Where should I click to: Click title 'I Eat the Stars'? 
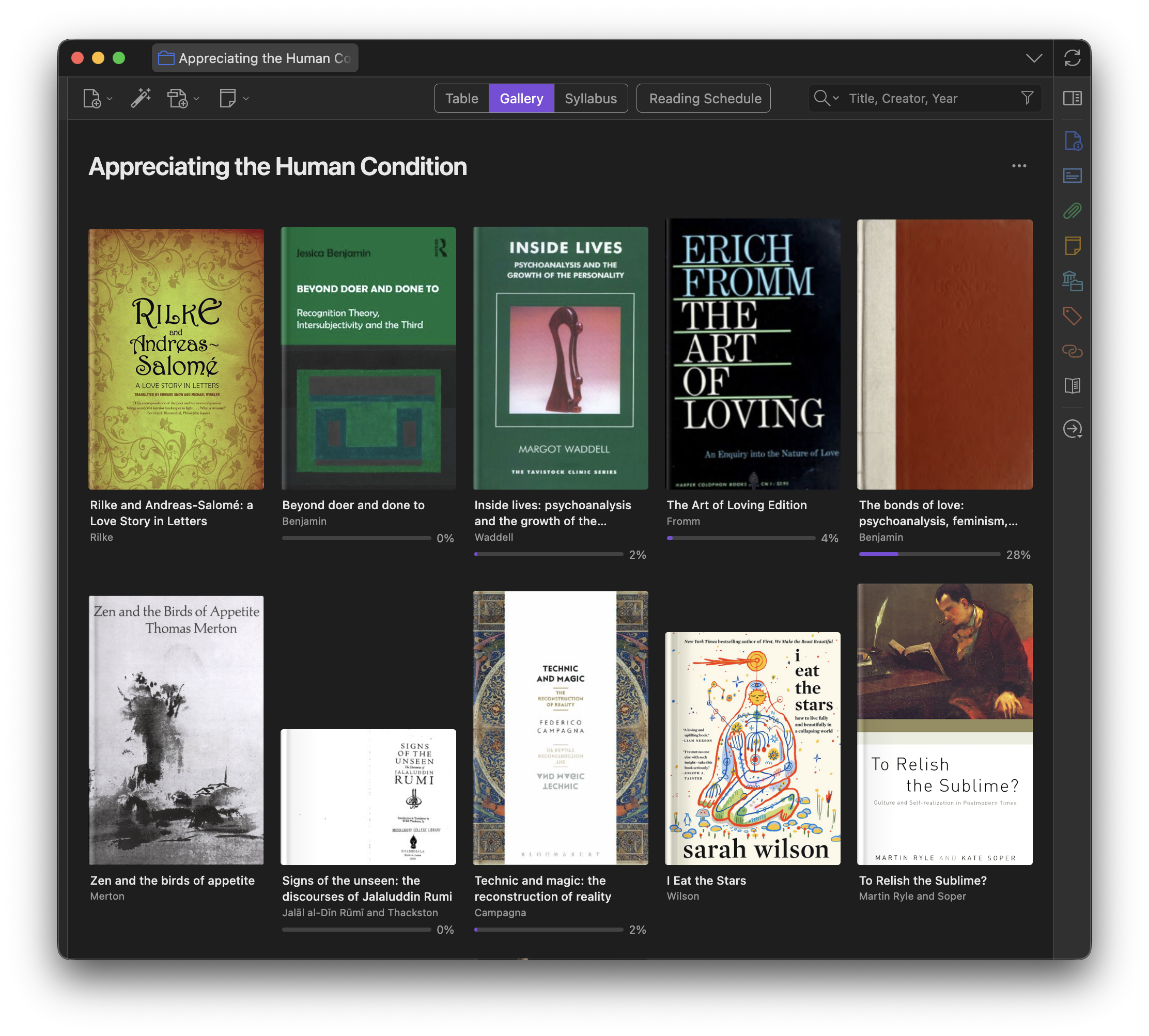[706, 880]
